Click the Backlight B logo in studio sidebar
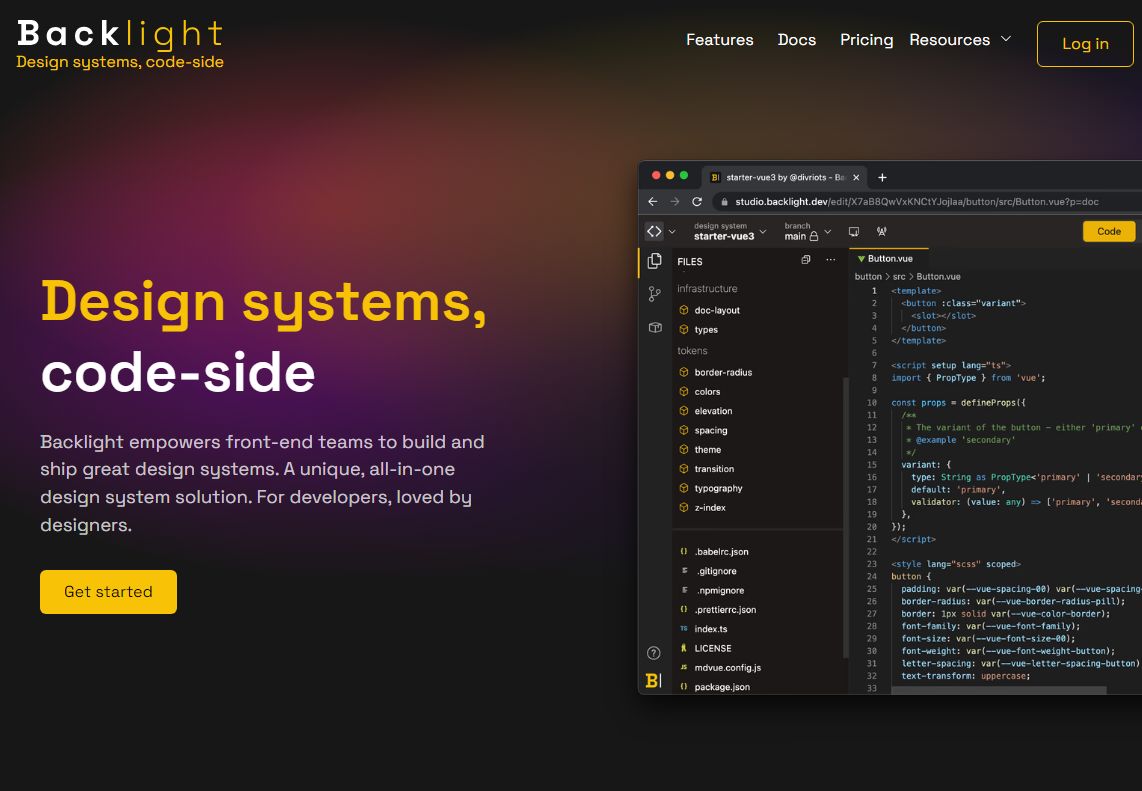1142x791 pixels. (x=654, y=680)
